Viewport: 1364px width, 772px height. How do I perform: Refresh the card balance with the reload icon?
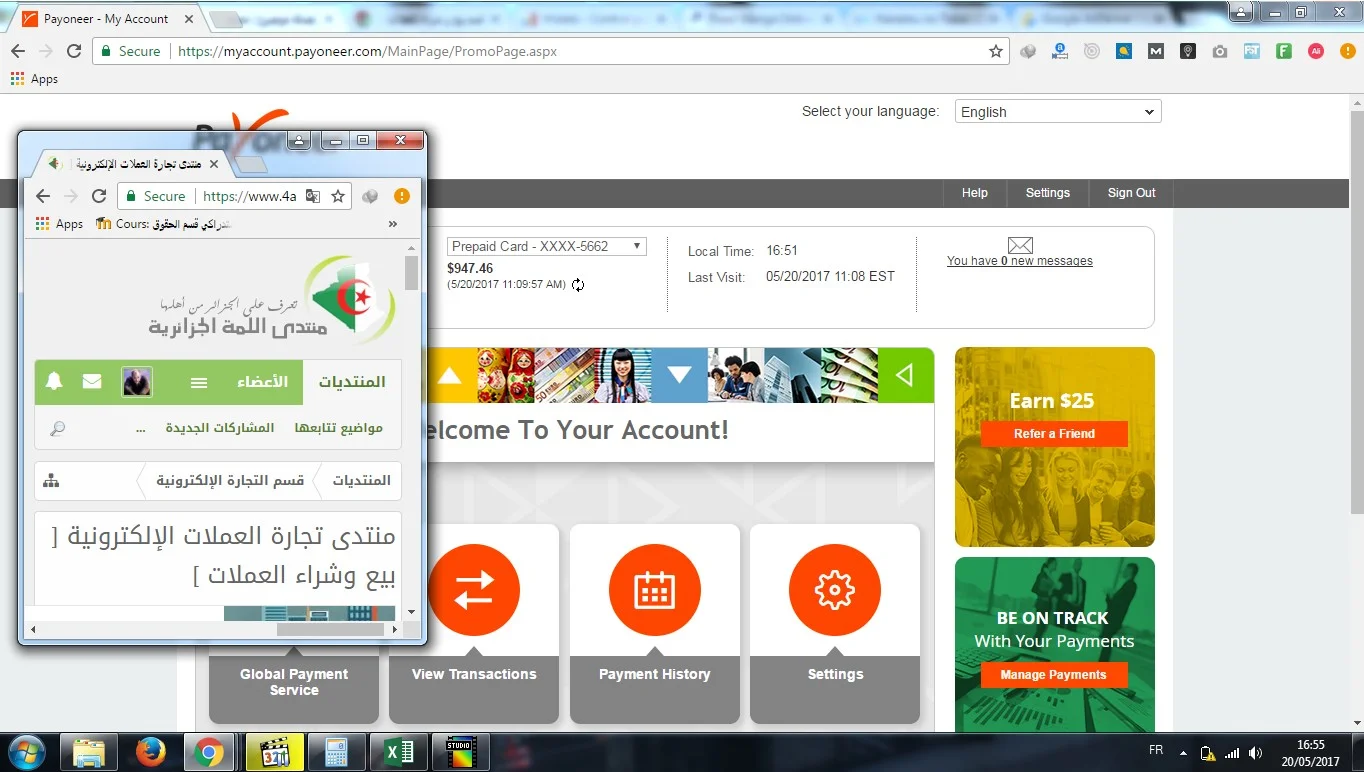[578, 285]
